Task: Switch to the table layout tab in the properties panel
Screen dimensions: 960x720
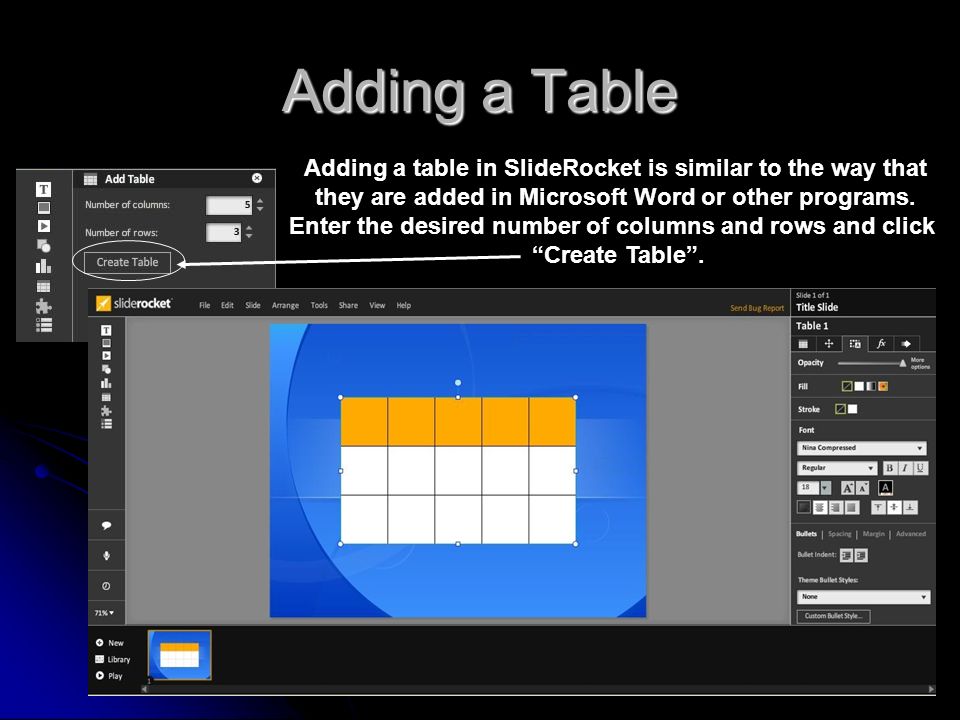Action: click(803, 344)
